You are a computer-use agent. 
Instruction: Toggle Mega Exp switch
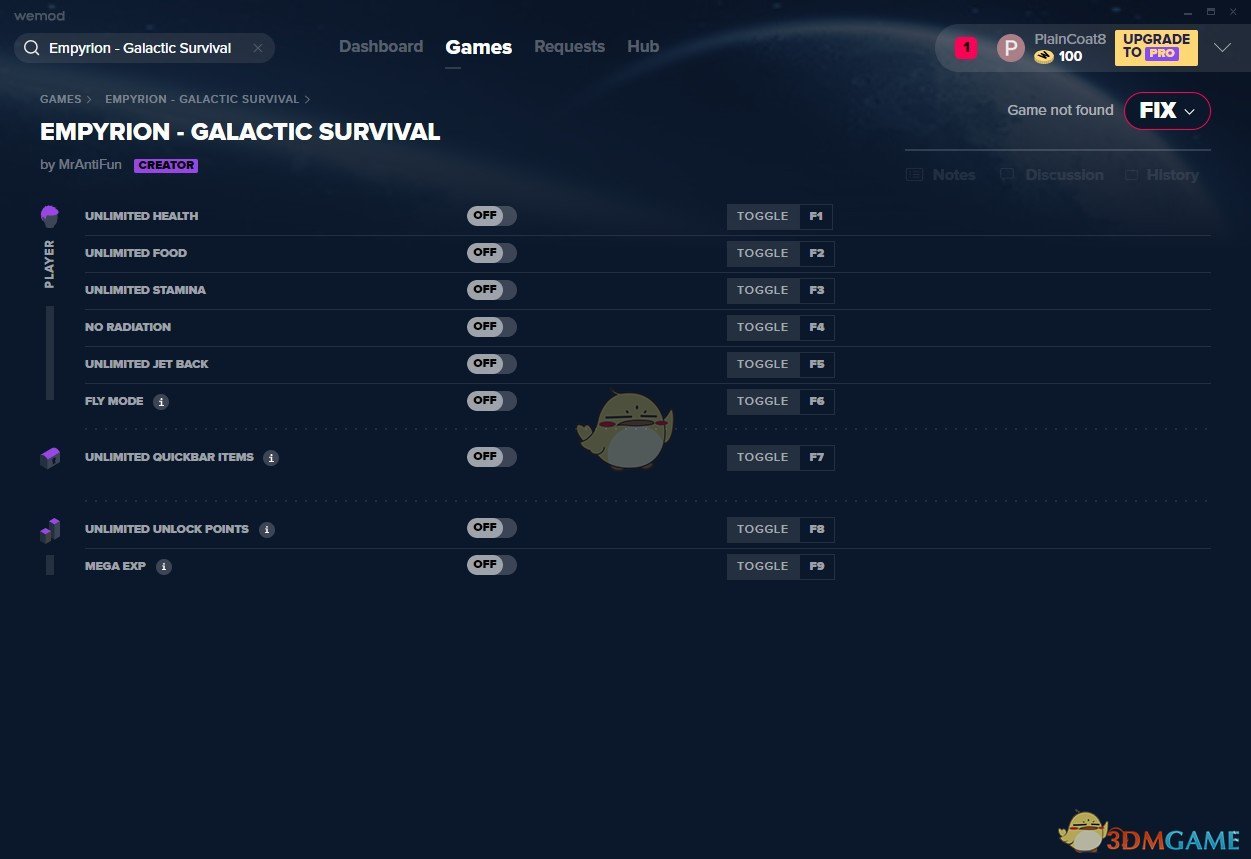pyautogui.click(x=492, y=565)
